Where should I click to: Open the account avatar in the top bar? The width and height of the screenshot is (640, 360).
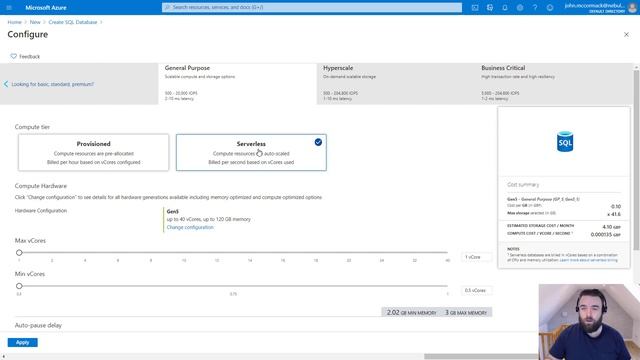(632, 7)
